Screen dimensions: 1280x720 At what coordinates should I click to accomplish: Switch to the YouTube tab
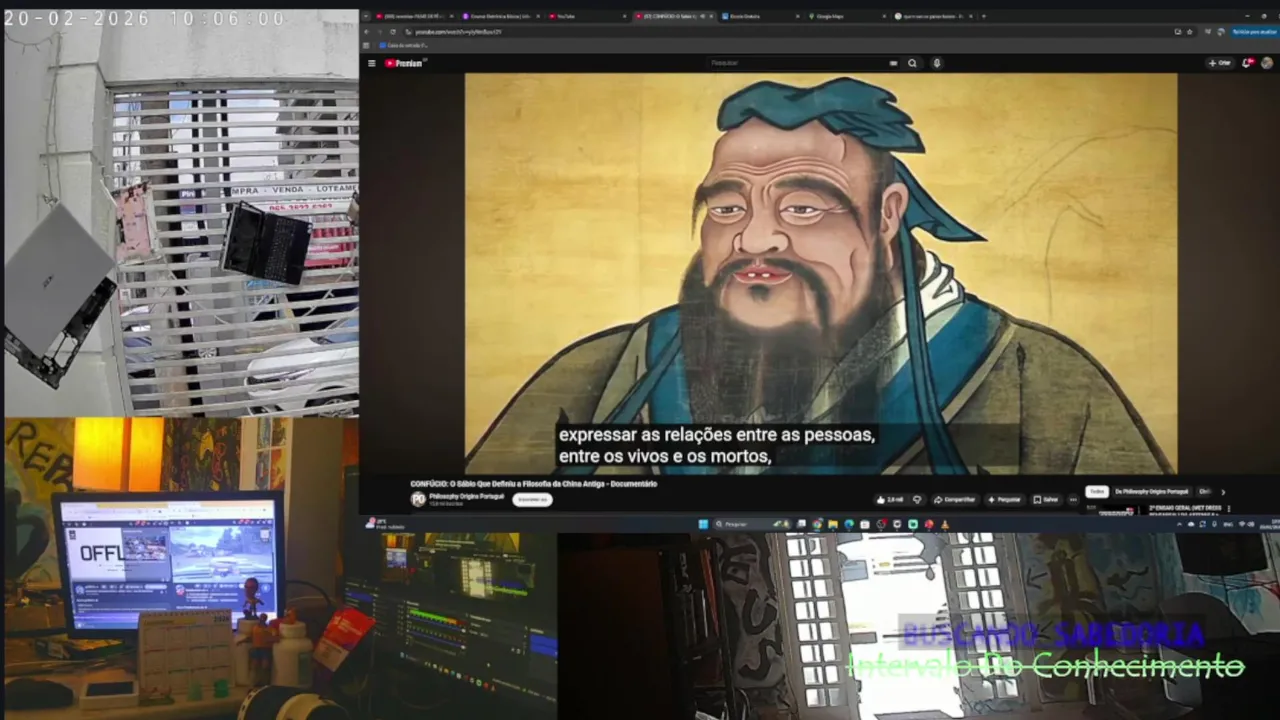click(x=587, y=16)
